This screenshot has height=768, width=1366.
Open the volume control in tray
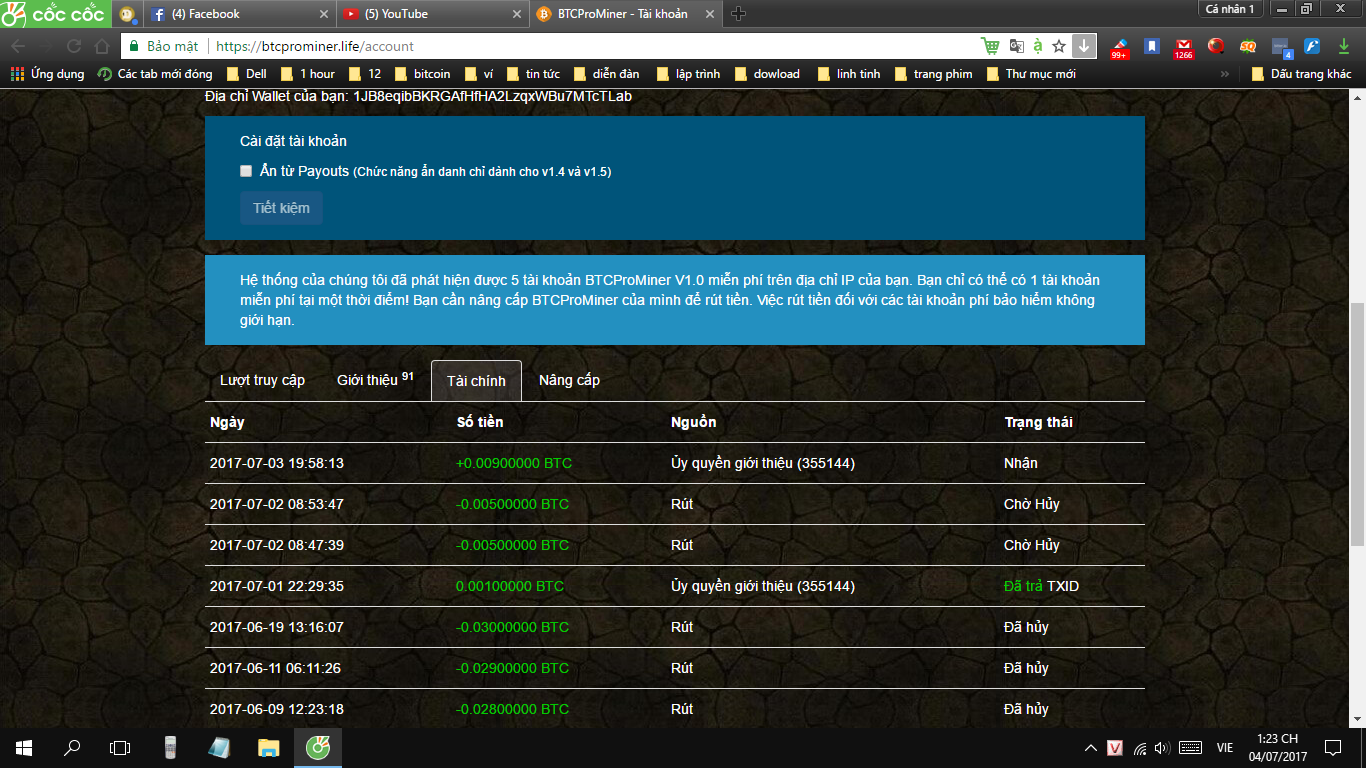click(x=1161, y=748)
